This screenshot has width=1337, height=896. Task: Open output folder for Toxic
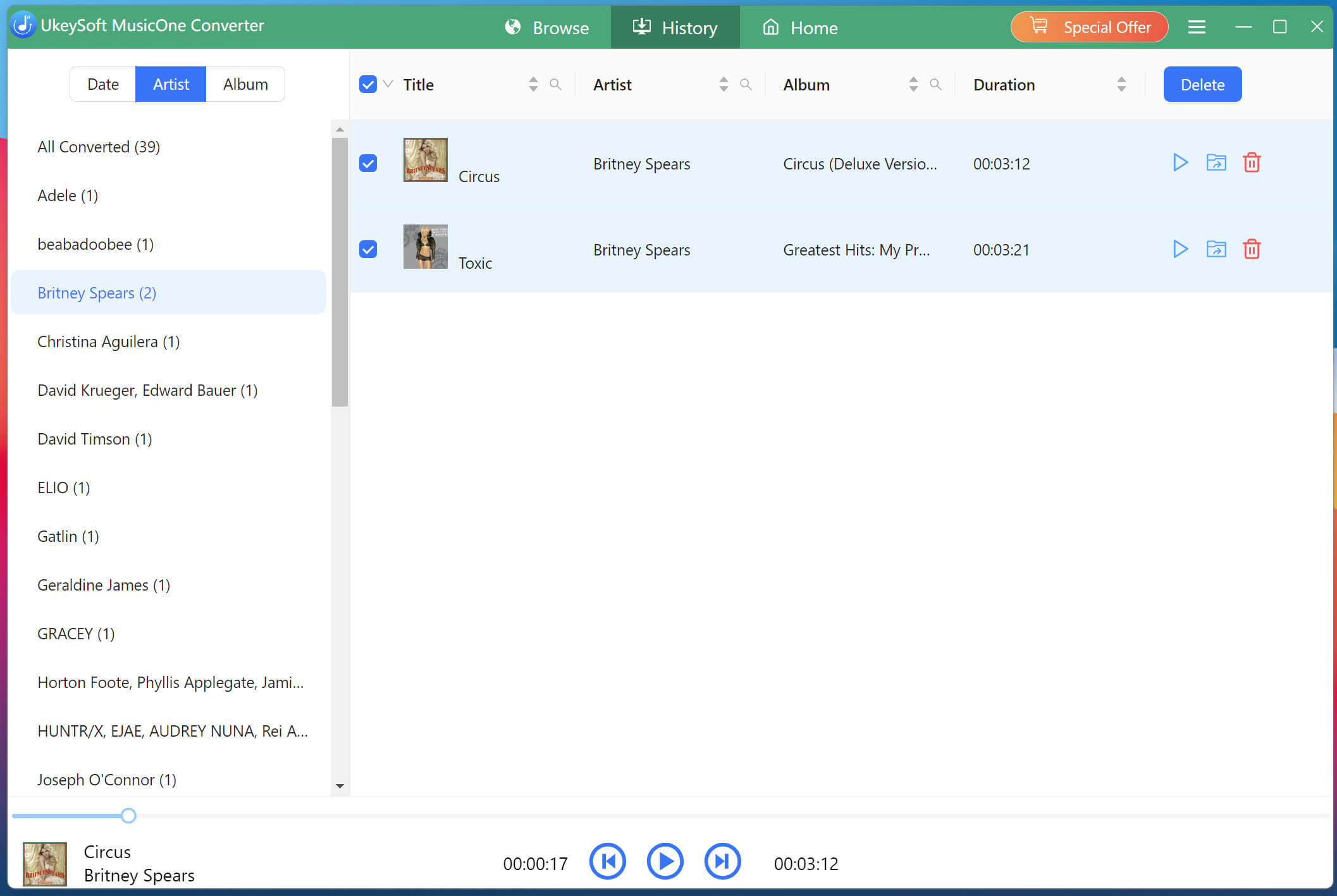(x=1216, y=249)
